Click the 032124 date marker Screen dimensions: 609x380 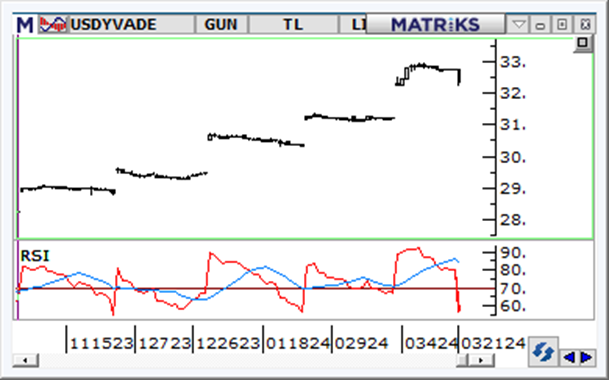[493, 343]
